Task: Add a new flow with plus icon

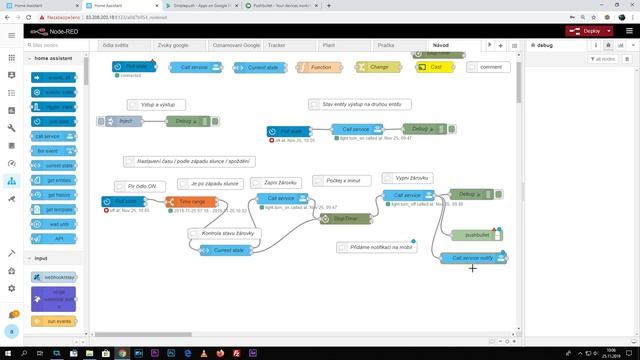Action: click(x=500, y=46)
